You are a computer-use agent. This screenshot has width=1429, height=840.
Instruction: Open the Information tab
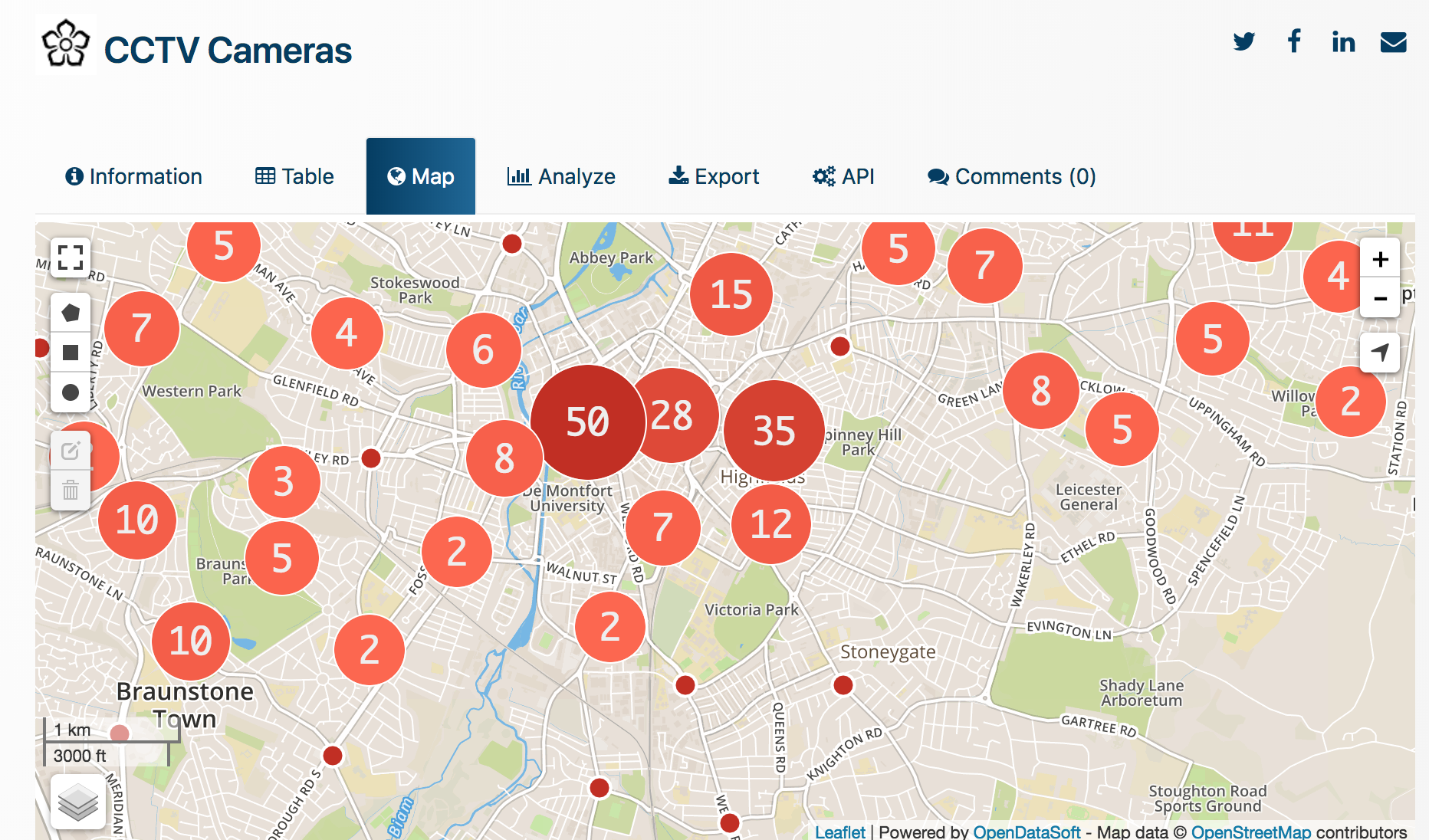[x=134, y=176]
